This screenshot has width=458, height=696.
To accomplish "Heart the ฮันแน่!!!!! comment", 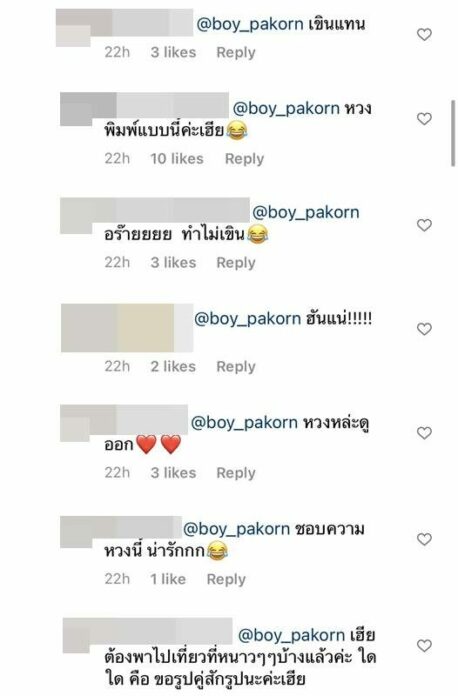I will pos(424,329).
